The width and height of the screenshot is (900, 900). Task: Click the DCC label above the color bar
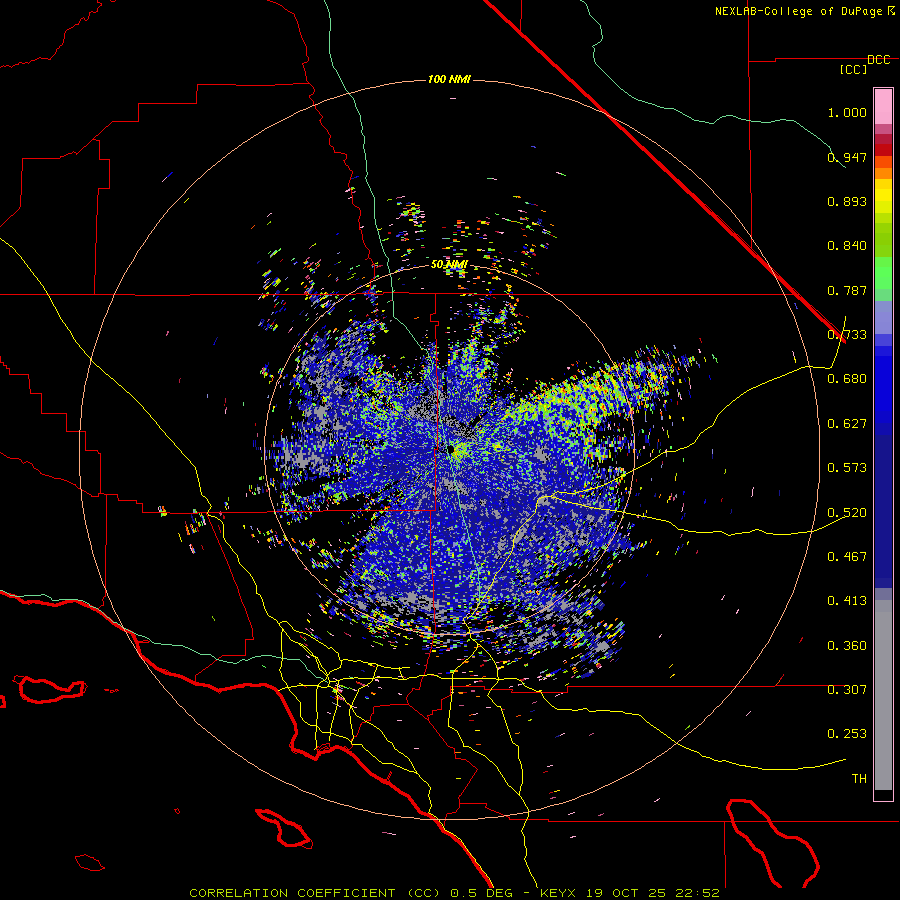pyautogui.click(x=878, y=60)
